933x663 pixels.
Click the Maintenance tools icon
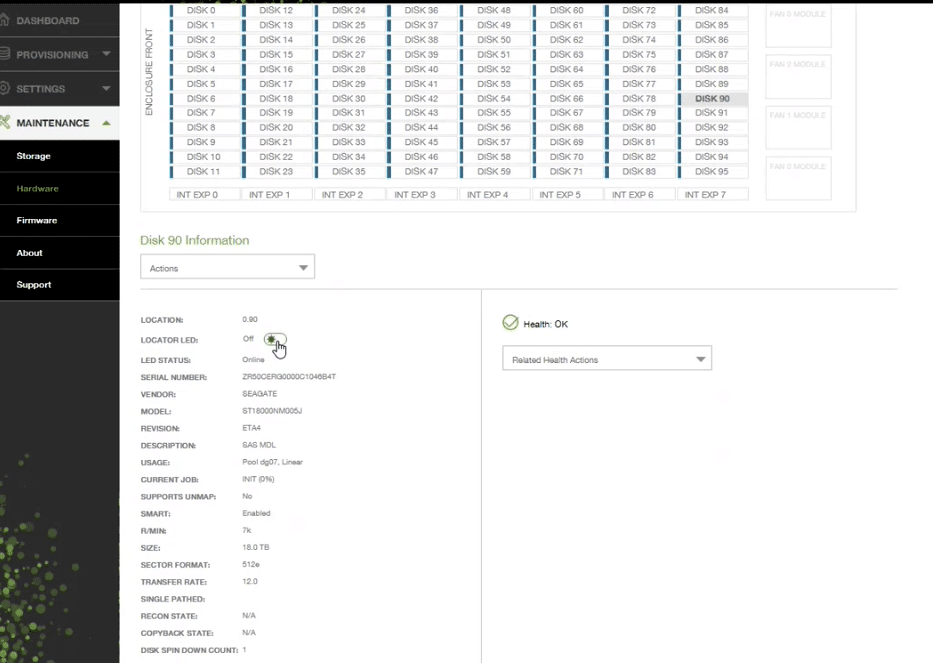[4, 123]
